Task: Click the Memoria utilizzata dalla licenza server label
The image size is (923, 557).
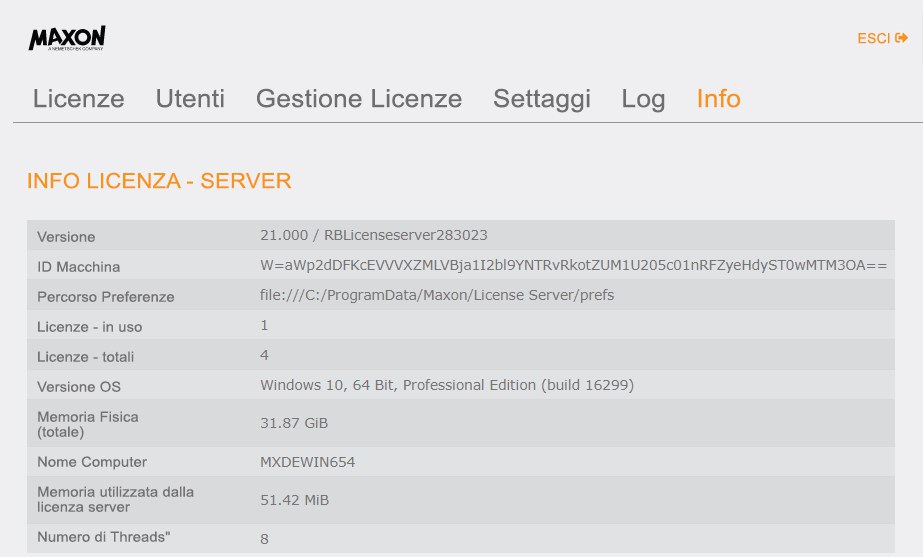Action: tap(115, 499)
